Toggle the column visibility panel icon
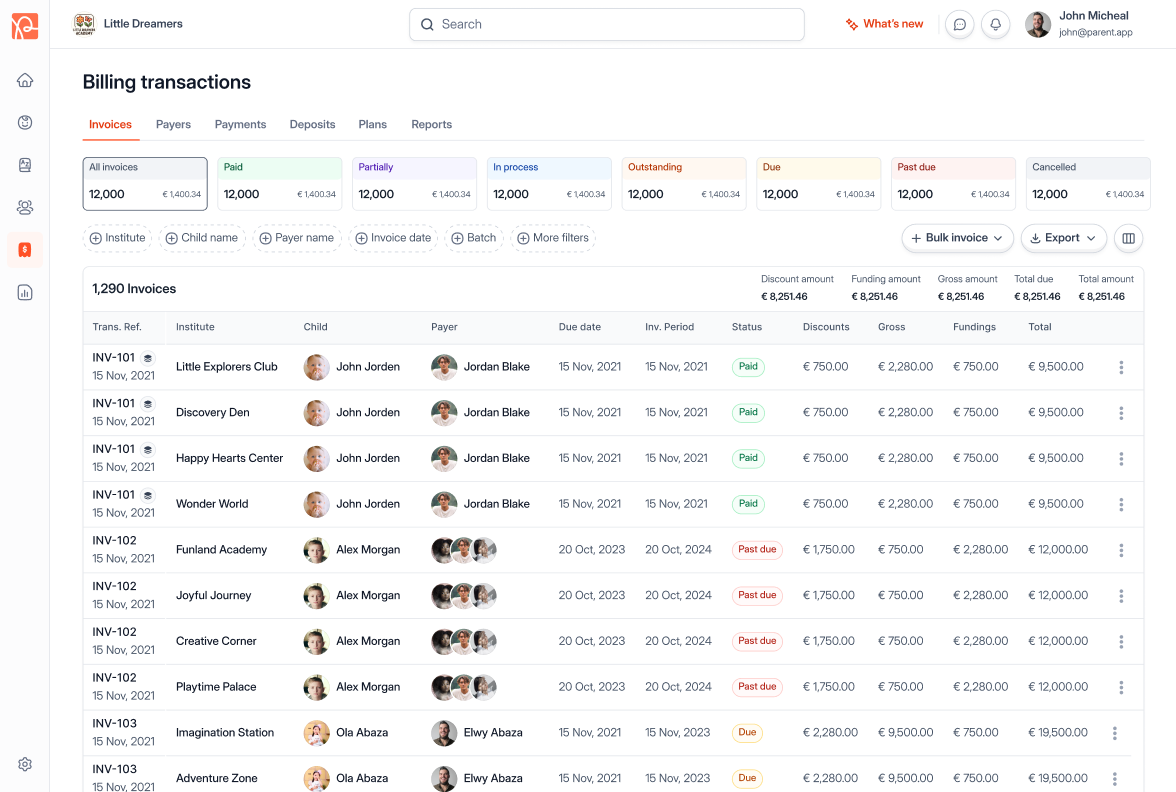Screen dimensions: 1176x792 (x=1128, y=238)
